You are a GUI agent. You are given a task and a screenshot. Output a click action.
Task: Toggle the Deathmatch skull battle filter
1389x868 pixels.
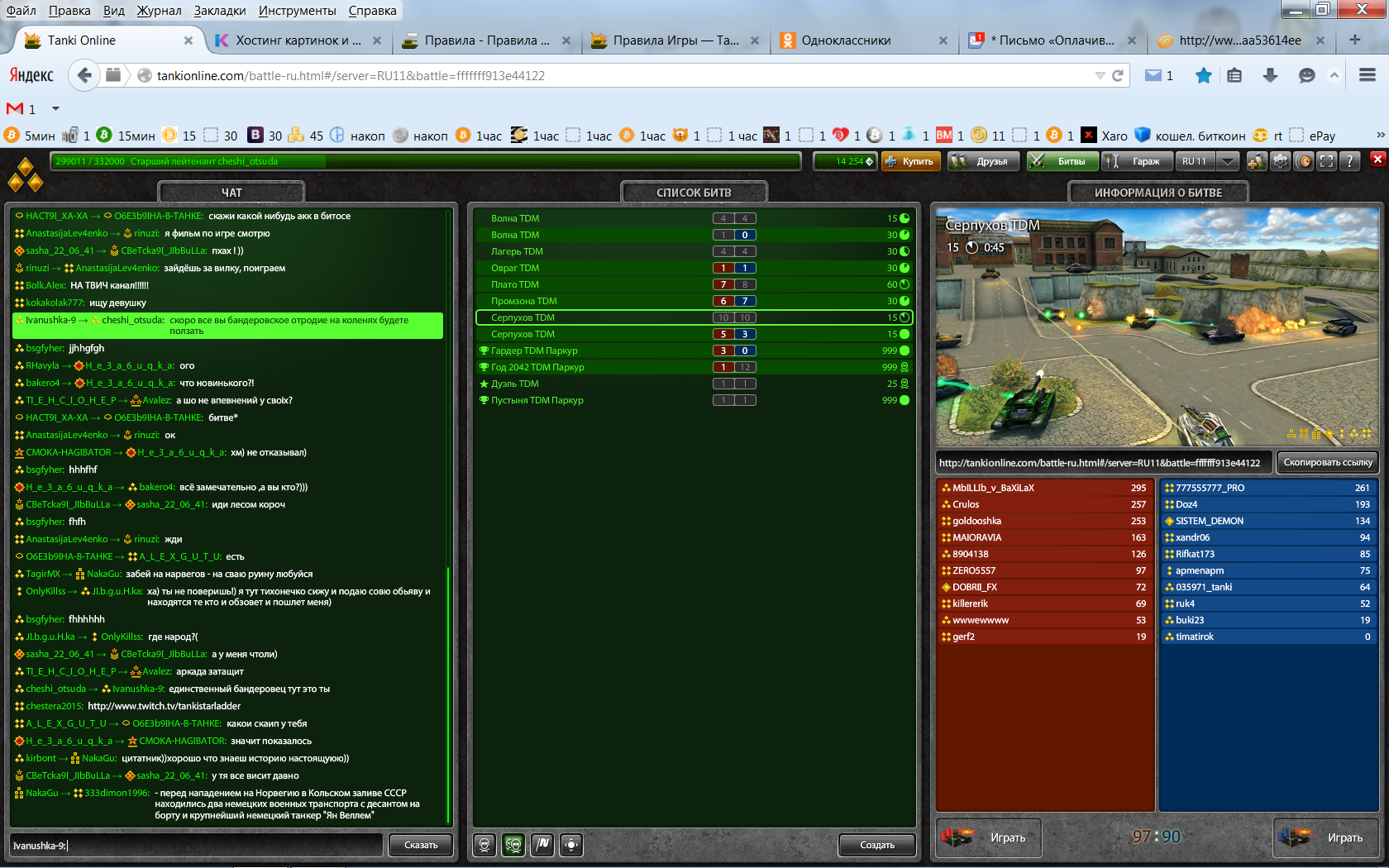pyautogui.click(x=484, y=845)
